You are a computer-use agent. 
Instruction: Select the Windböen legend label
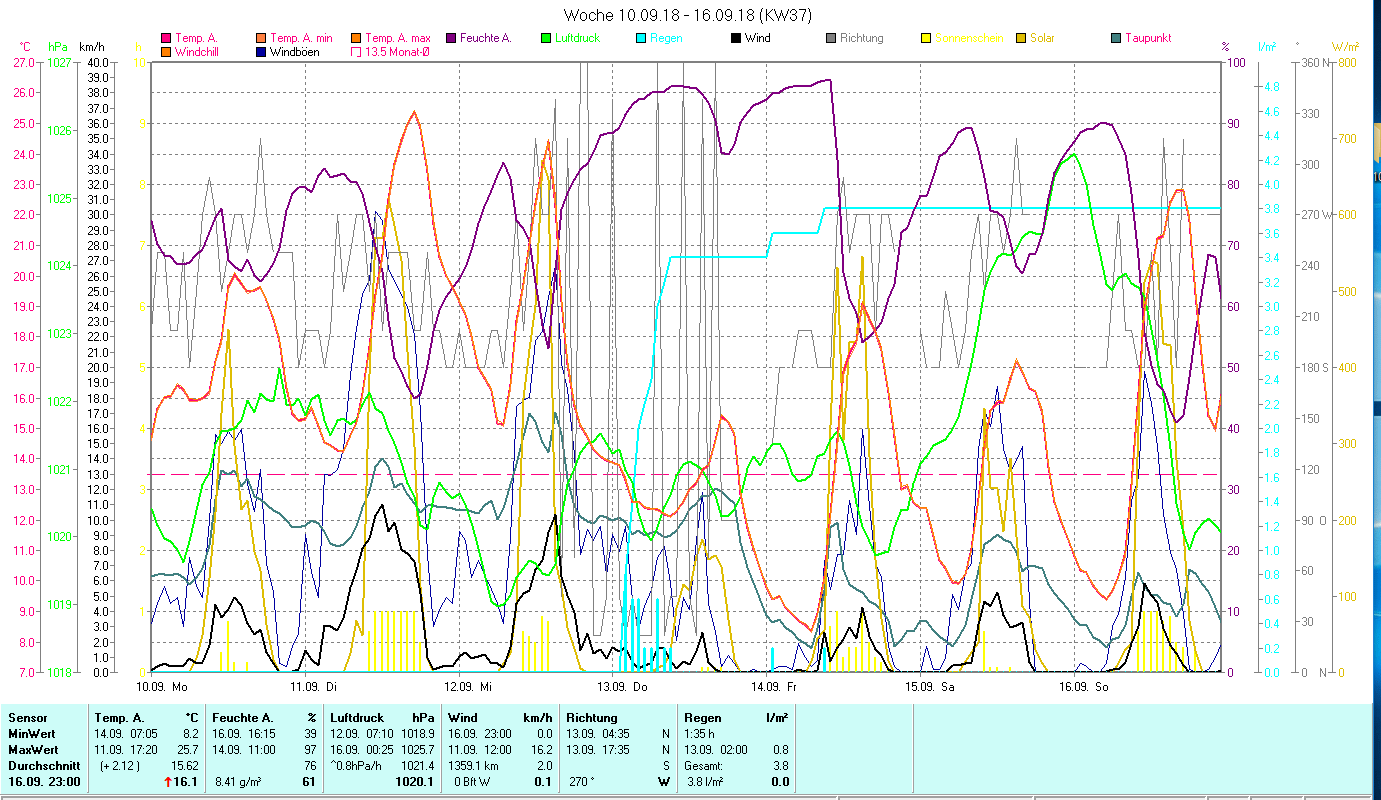tap(295, 52)
